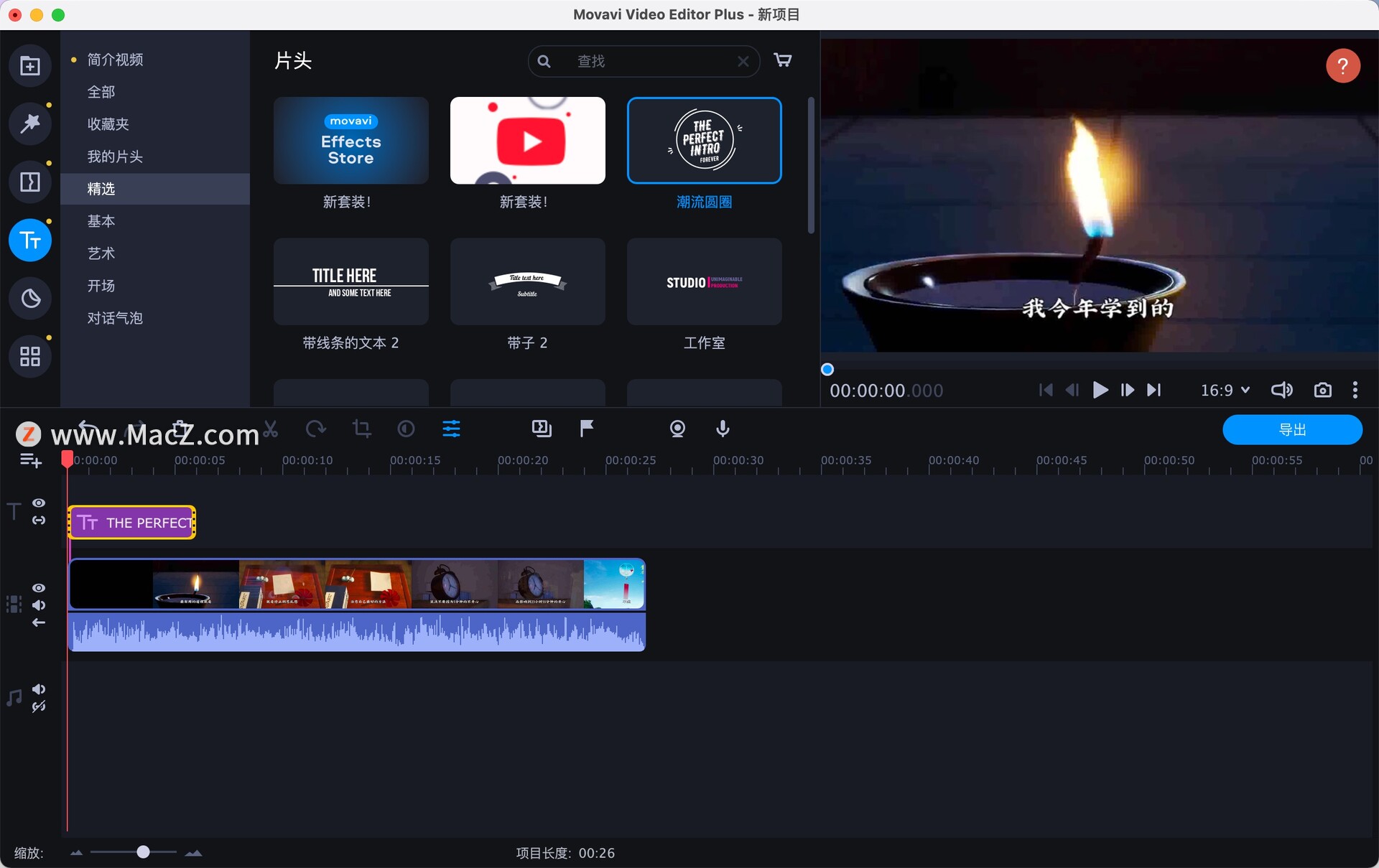Open the Import media sidebar icon
The width and height of the screenshot is (1379, 868).
click(29, 66)
